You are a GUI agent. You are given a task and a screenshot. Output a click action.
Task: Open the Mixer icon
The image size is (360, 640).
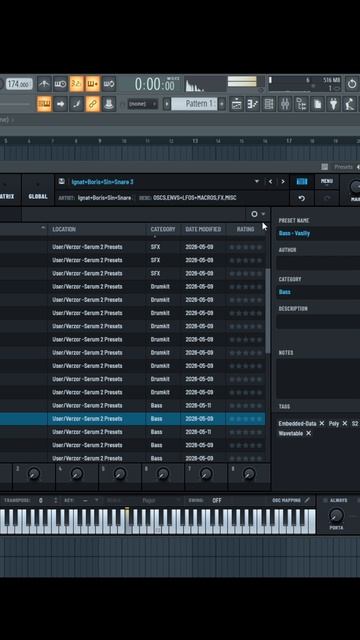[x=284, y=104]
